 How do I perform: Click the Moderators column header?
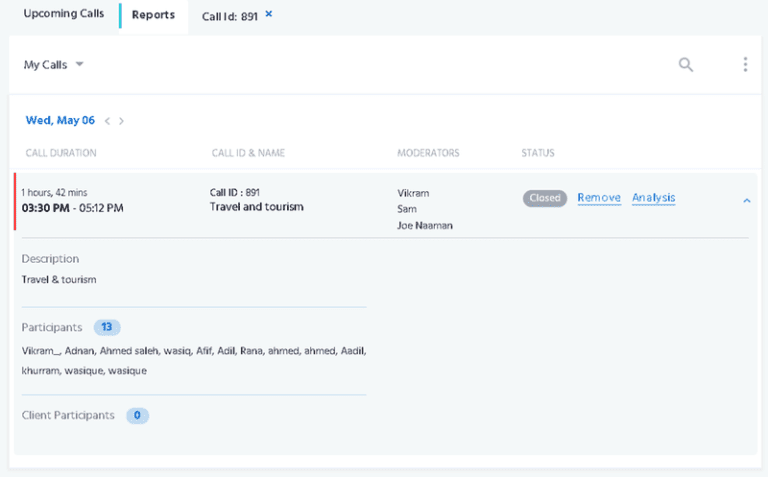(x=428, y=153)
